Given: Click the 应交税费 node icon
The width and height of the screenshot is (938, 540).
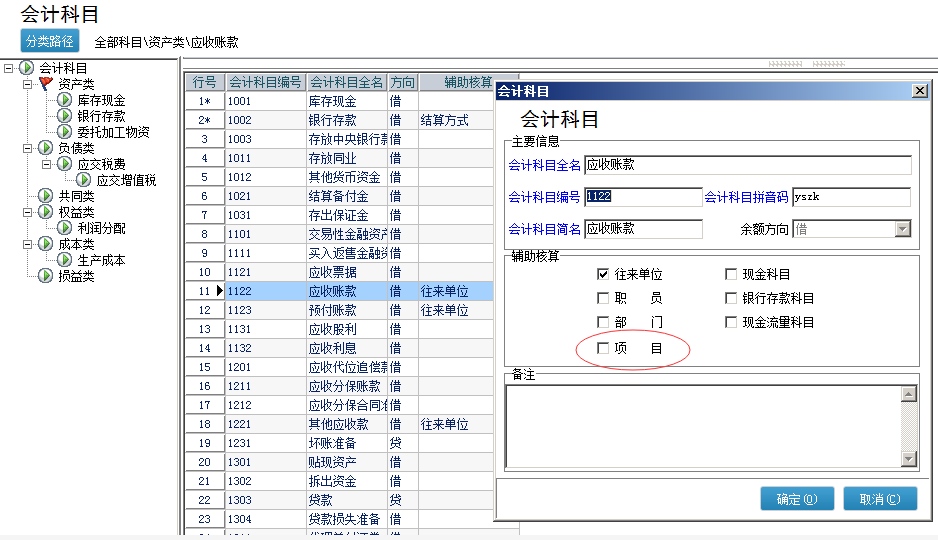Looking at the screenshot, I should [65, 163].
